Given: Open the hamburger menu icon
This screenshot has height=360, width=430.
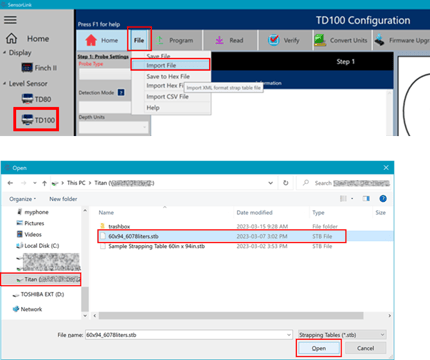Looking at the screenshot, I should [10, 20].
